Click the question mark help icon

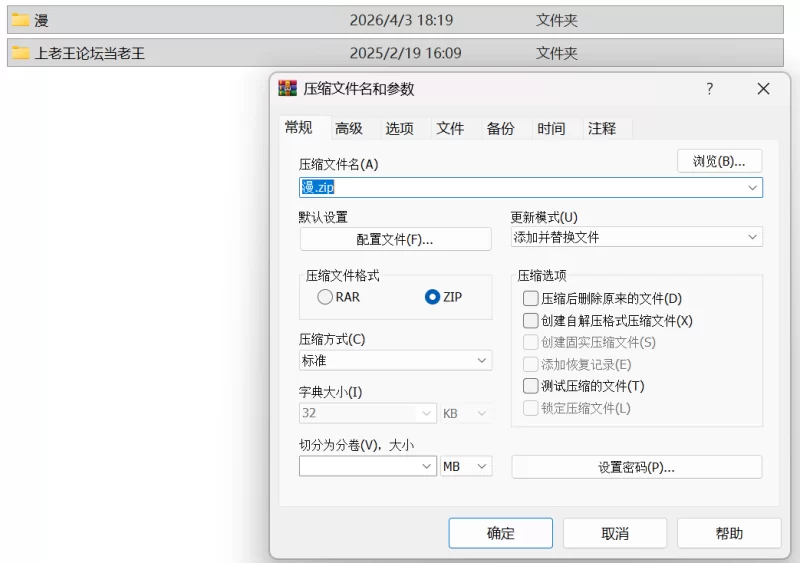click(x=710, y=89)
